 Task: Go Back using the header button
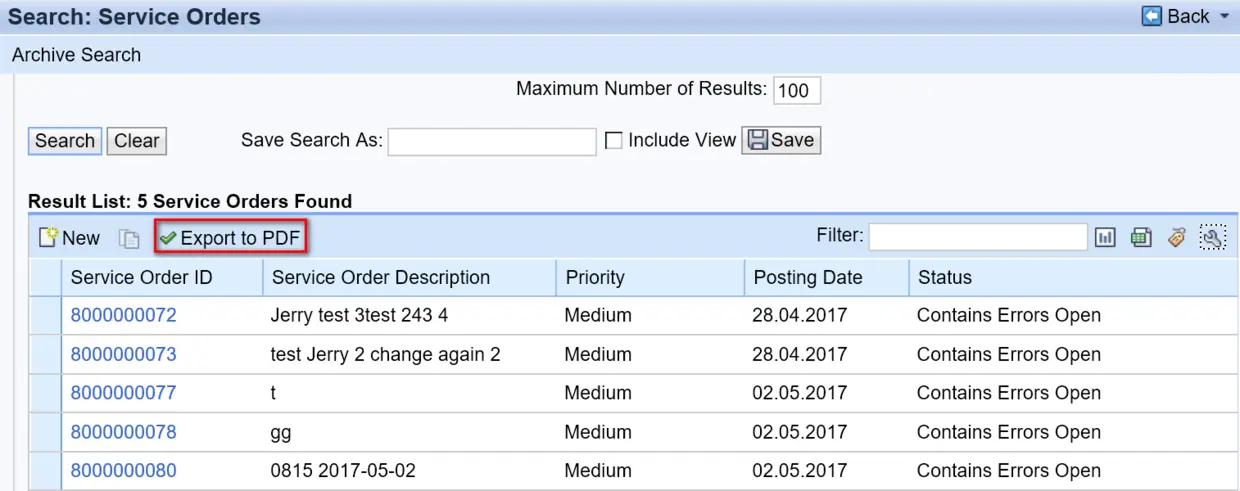pos(1176,16)
